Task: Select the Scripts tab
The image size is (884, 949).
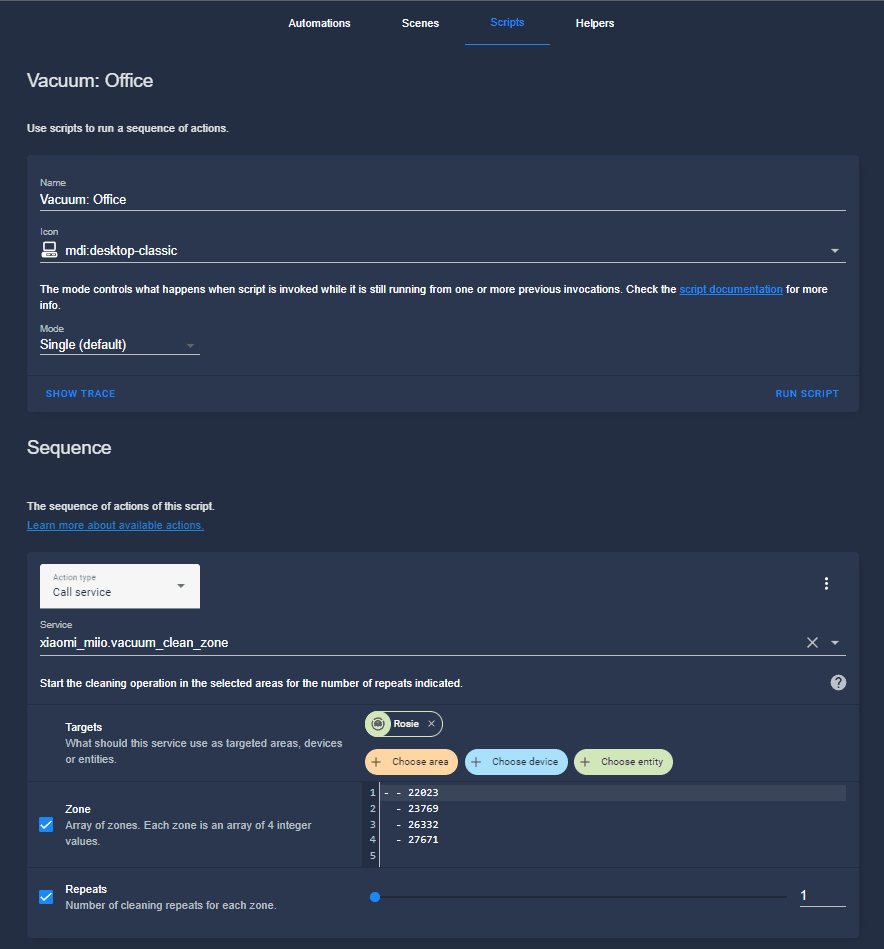Action: point(507,22)
